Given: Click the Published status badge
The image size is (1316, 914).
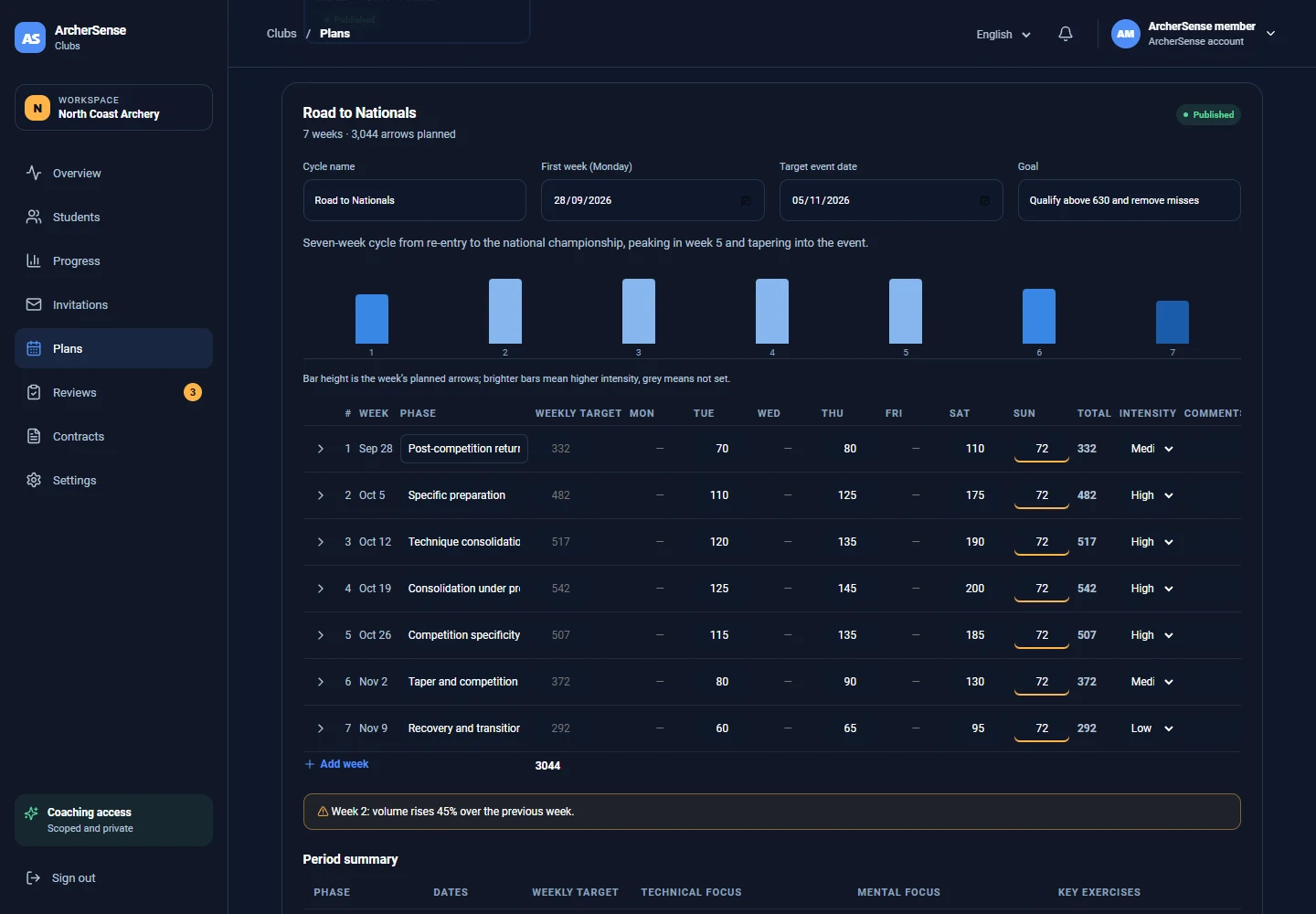Looking at the screenshot, I should coord(1208,114).
